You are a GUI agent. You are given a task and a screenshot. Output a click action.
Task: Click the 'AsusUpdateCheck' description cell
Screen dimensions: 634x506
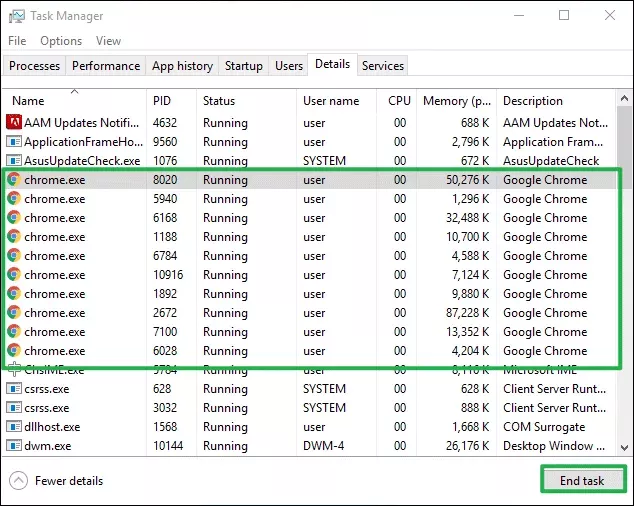click(x=551, y=161)
